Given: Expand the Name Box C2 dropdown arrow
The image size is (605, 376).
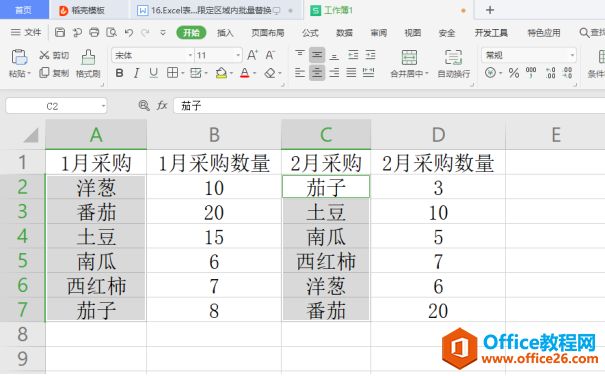Looking at the screenshot, I should [x=103, y=106].
